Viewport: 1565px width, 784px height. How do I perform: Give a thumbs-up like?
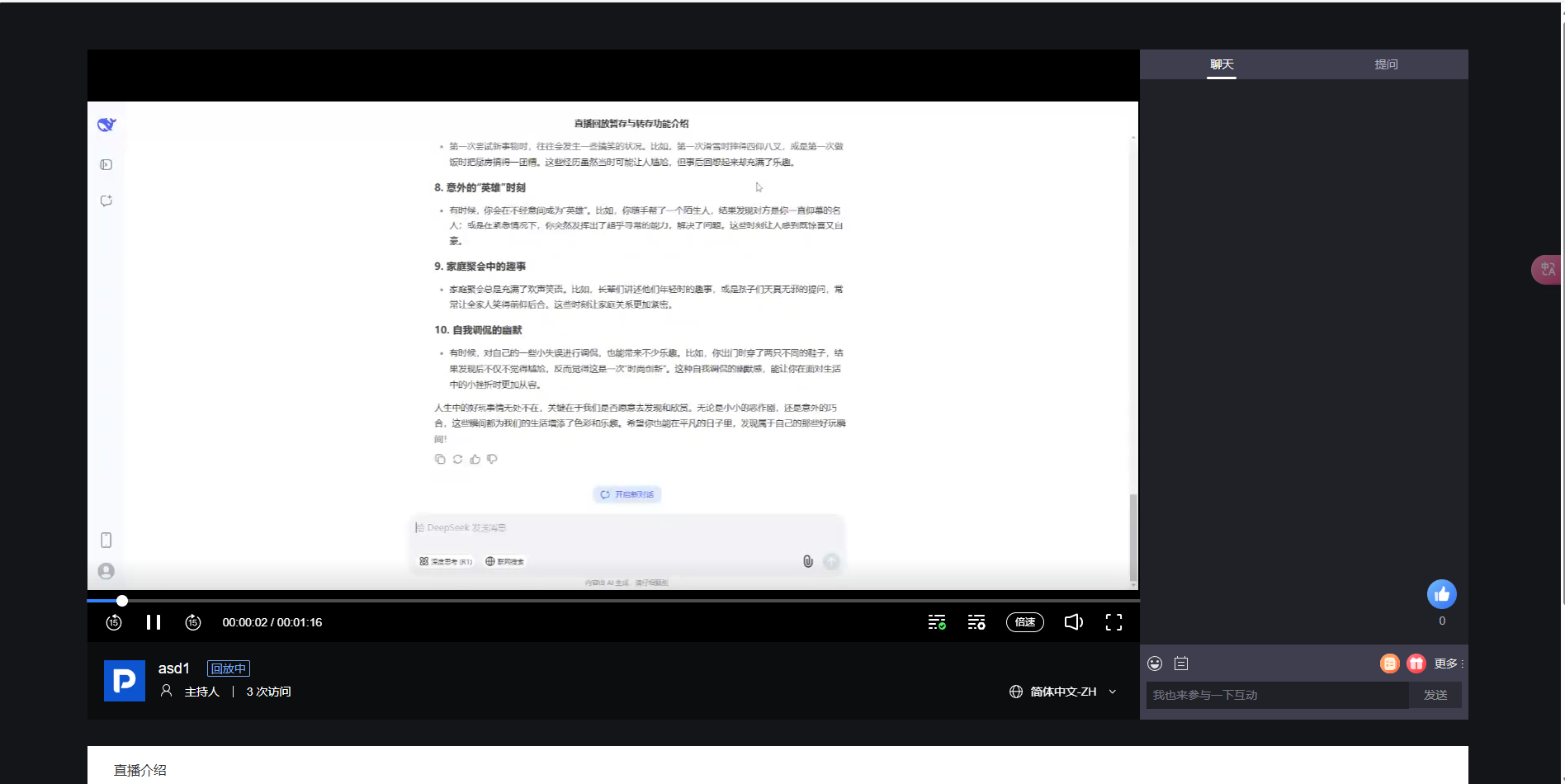1442,594
